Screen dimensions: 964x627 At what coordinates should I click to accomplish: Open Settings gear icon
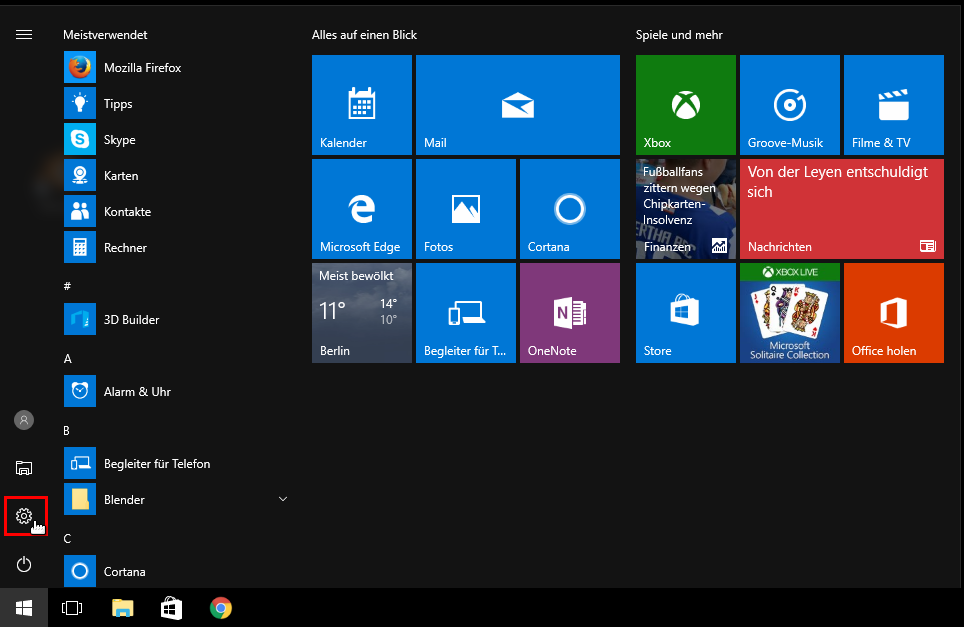click(x=24, y=516)
